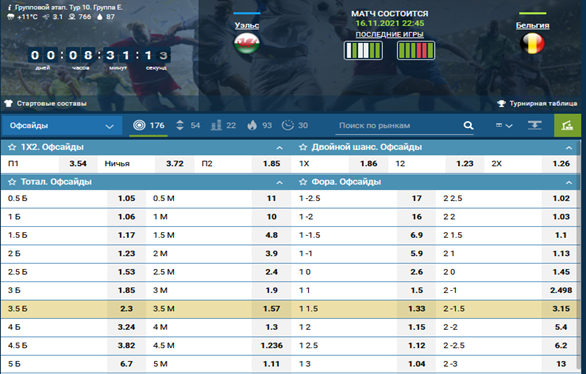Star the Тотал. Офсайды market as favorite
The image size is (586, 374).
12,182
